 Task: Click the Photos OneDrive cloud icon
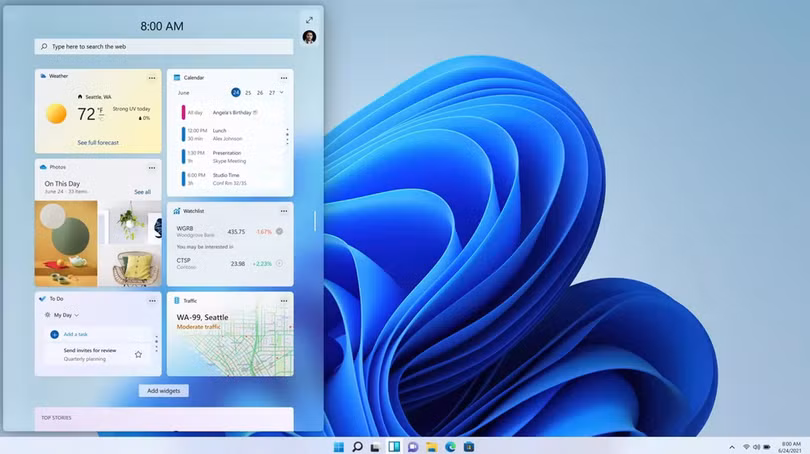pyautogui.click(x=43, y=167)
